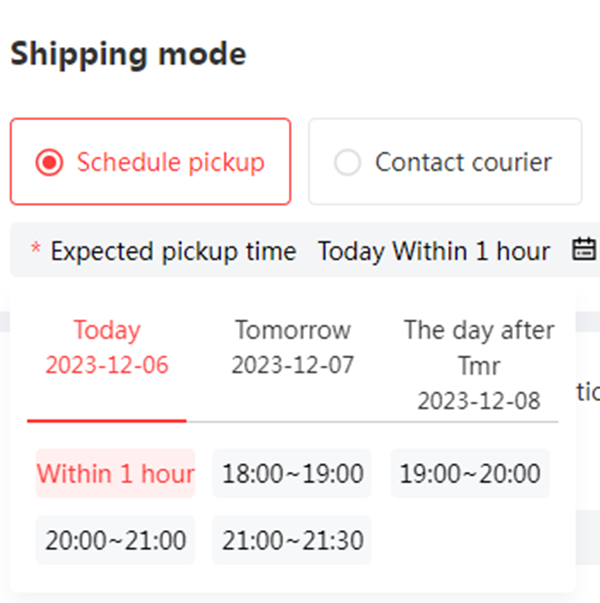
Task: Click the 2023-12-06 date label
Action: coord(107,365)
